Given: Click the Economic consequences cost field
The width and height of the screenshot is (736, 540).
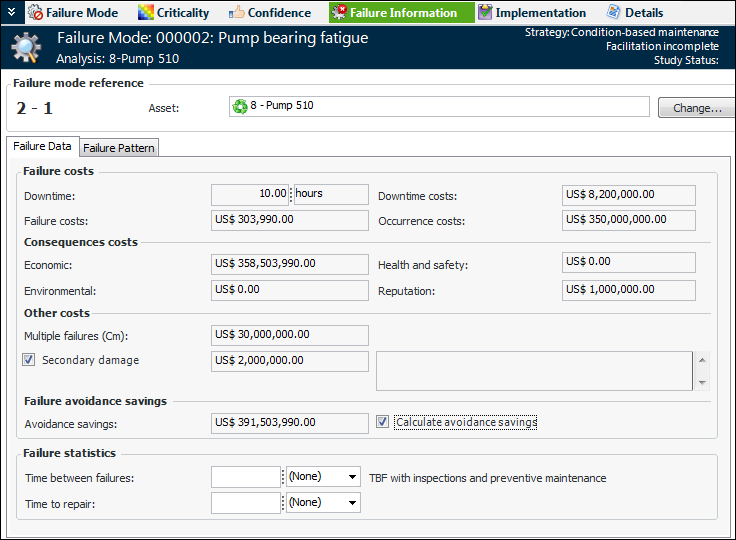Looking at the screenshot, I should click(290, 264).
